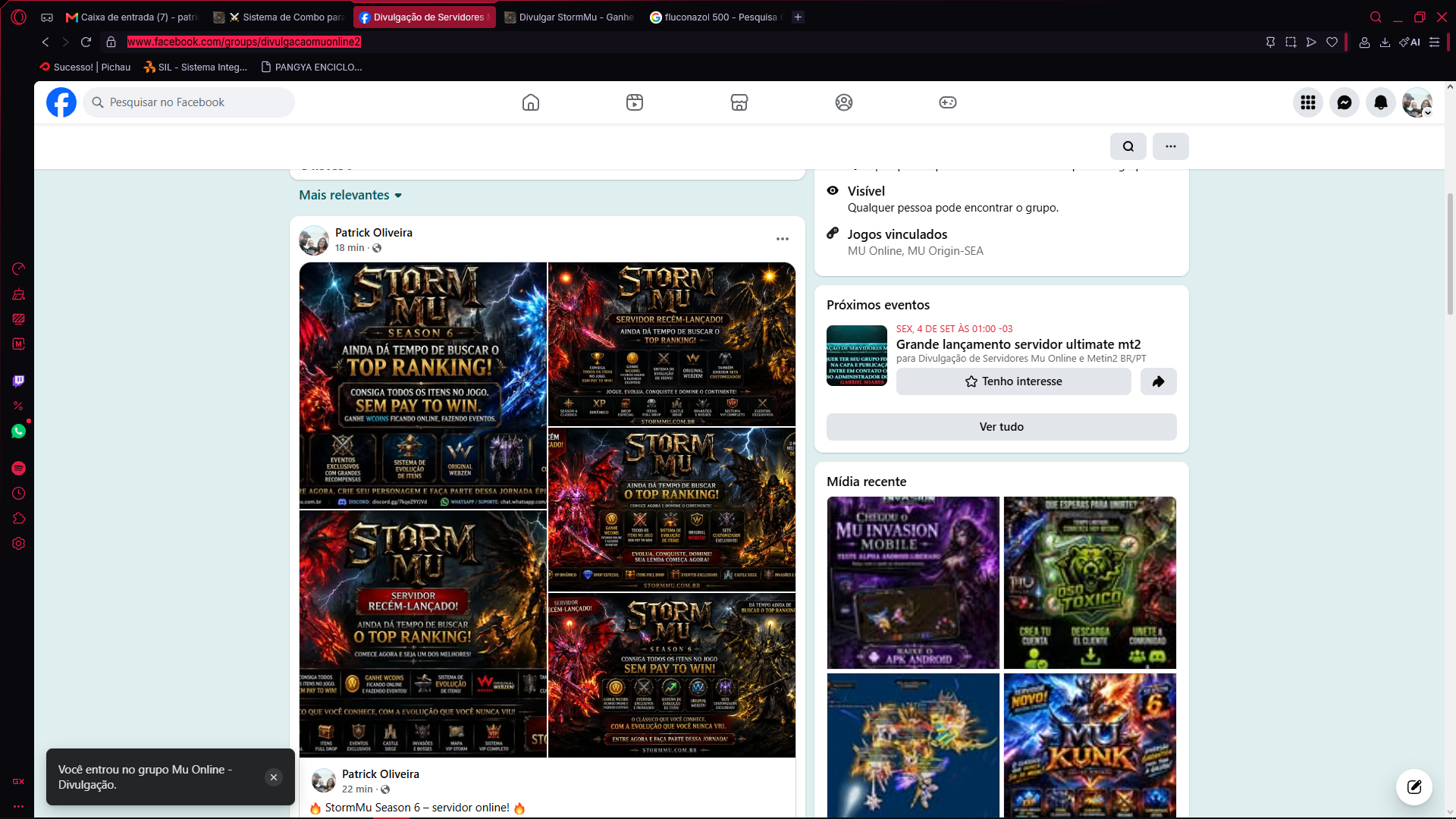
Task: Click the Facebook logo
Action: click(x=61, y=102)
